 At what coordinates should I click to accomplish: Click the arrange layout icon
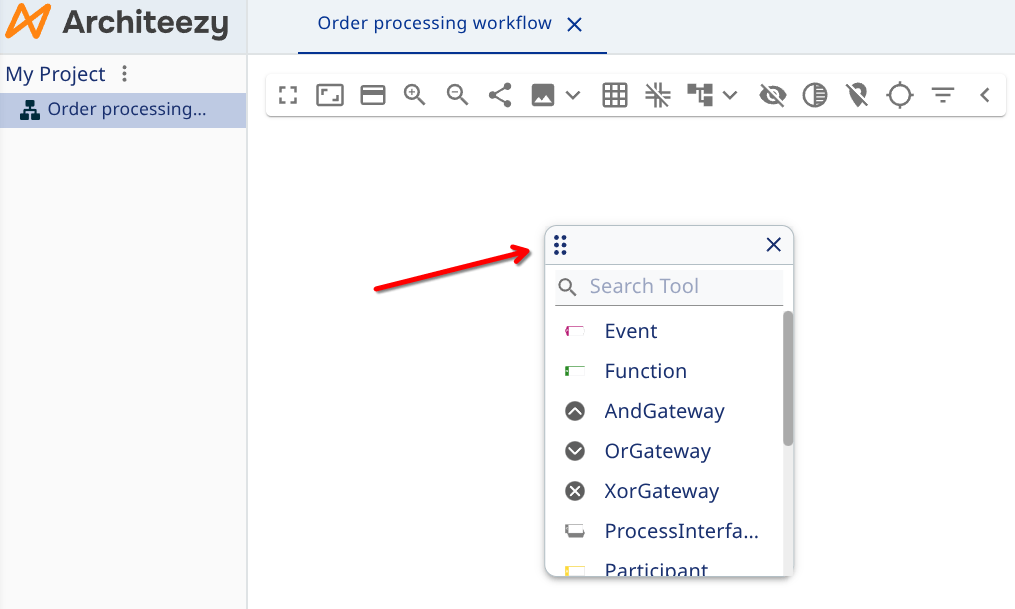click(700, 95)
